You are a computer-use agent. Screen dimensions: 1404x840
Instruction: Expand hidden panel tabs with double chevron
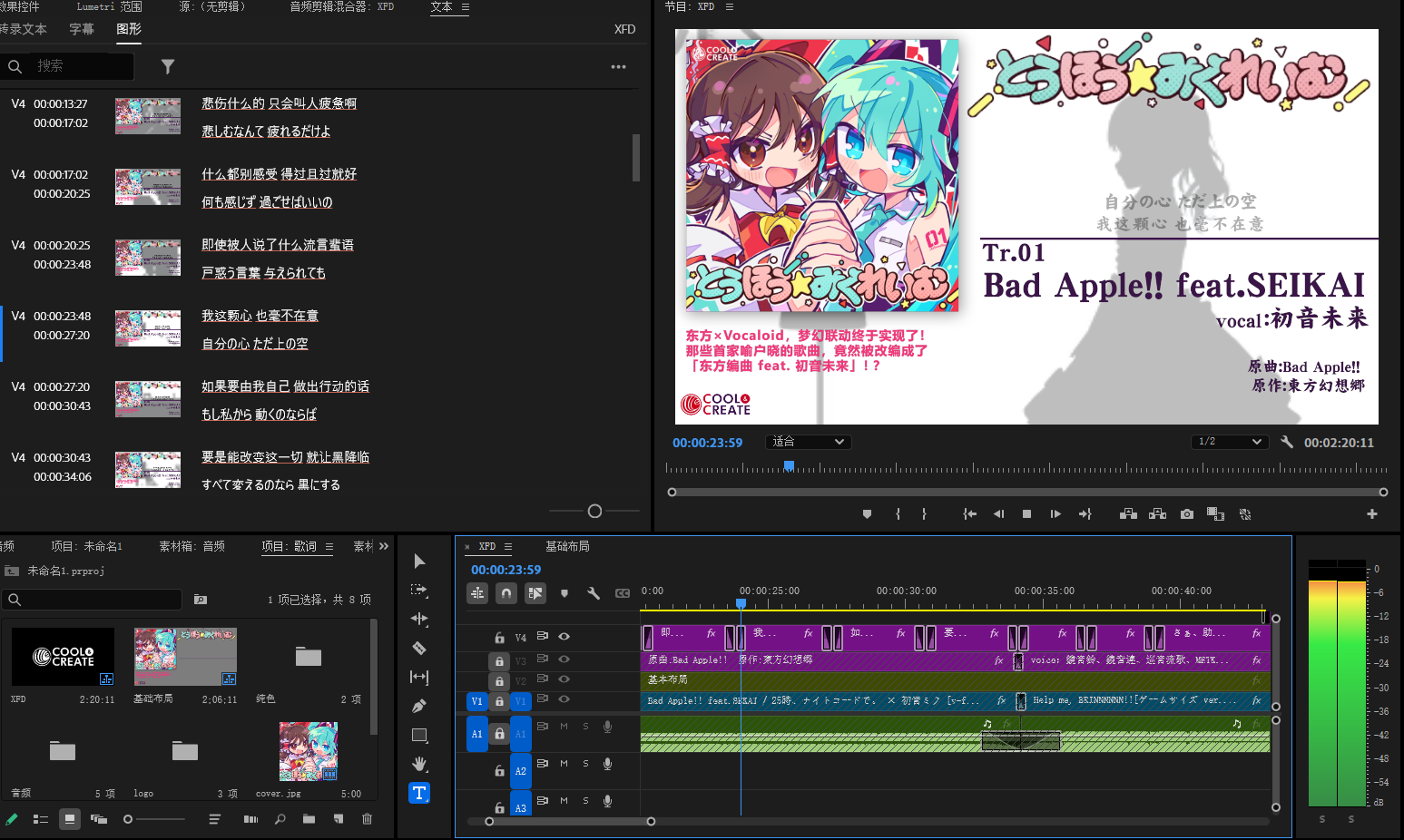pos(384,546)
